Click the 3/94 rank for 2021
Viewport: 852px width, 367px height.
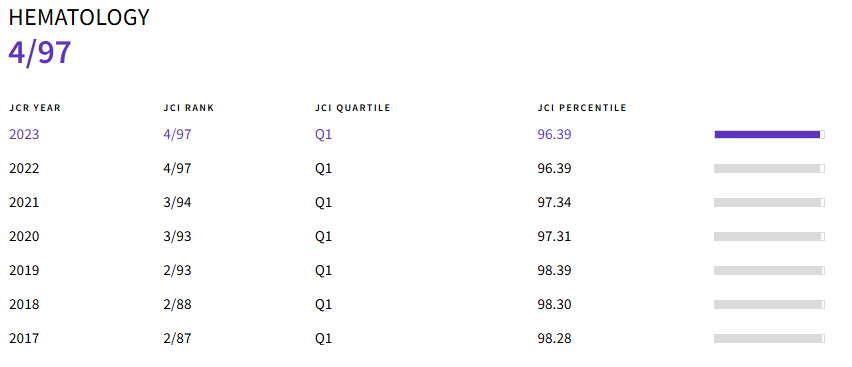click(177, 202)
